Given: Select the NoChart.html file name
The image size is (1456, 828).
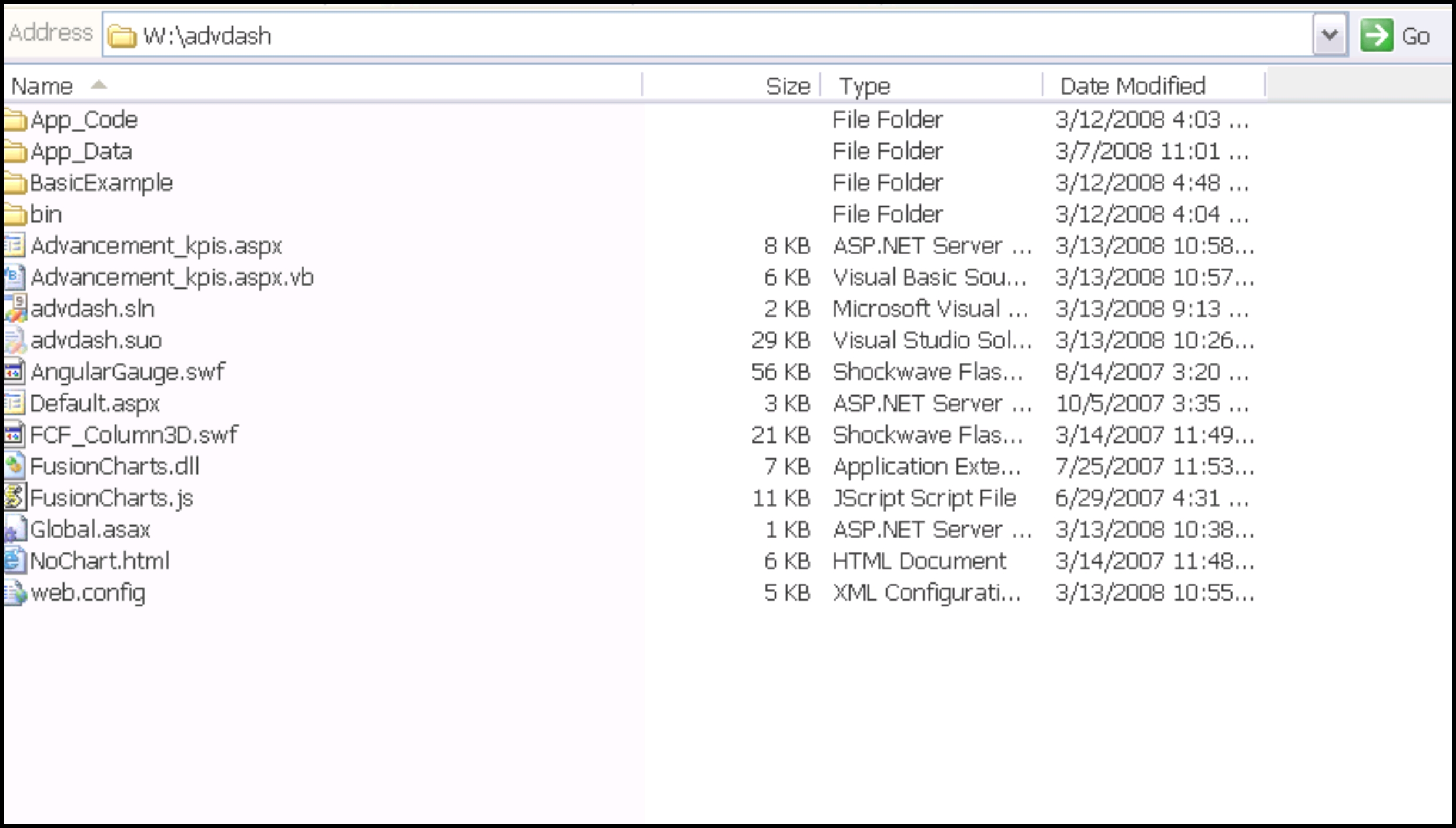Looking at the screenshot, I should point(100,561).
